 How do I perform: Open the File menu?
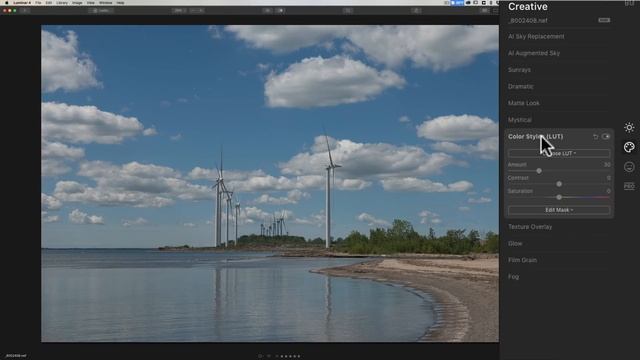tap(38, 2)
